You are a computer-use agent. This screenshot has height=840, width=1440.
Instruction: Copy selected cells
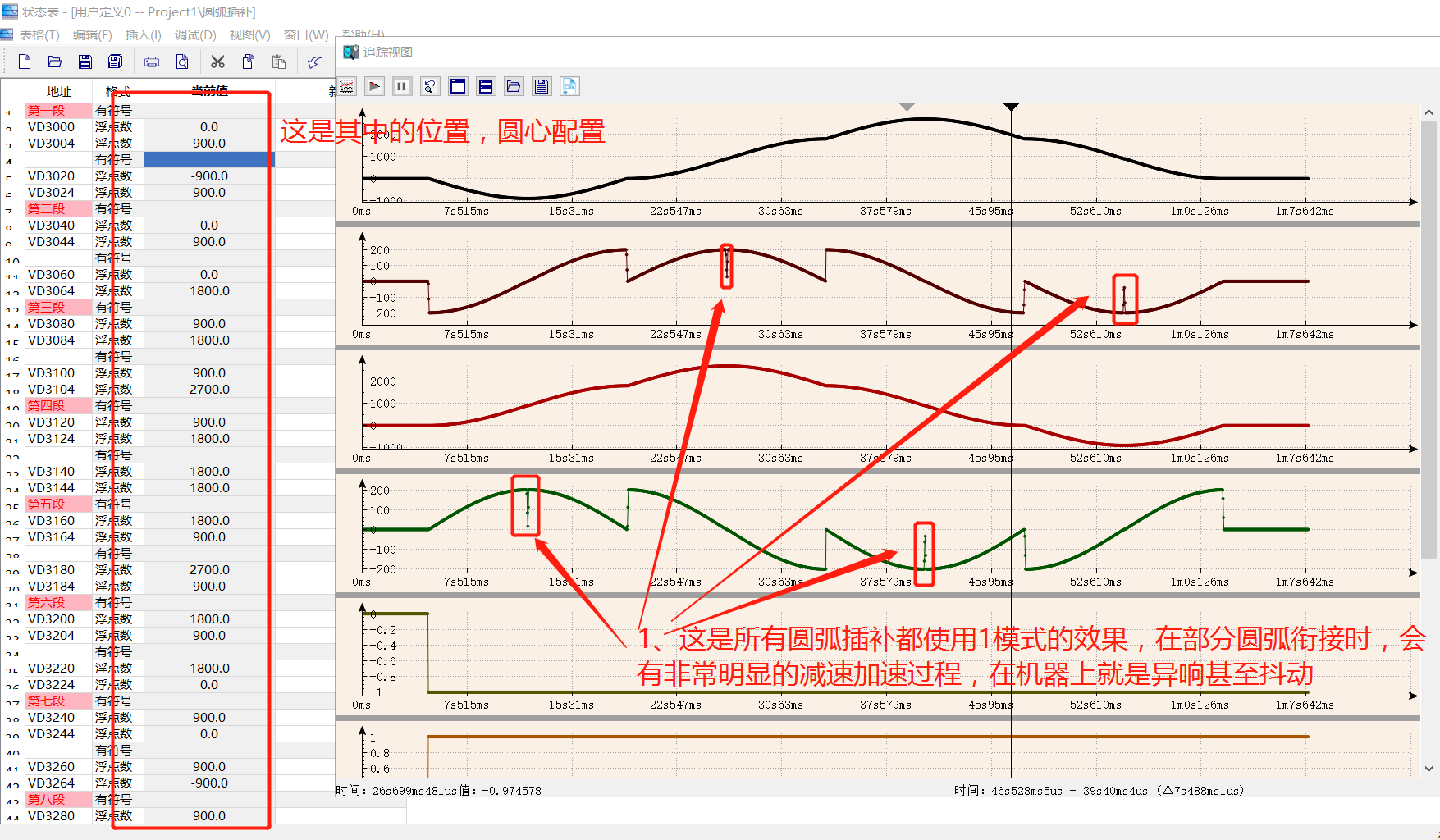tap(249, 62)
